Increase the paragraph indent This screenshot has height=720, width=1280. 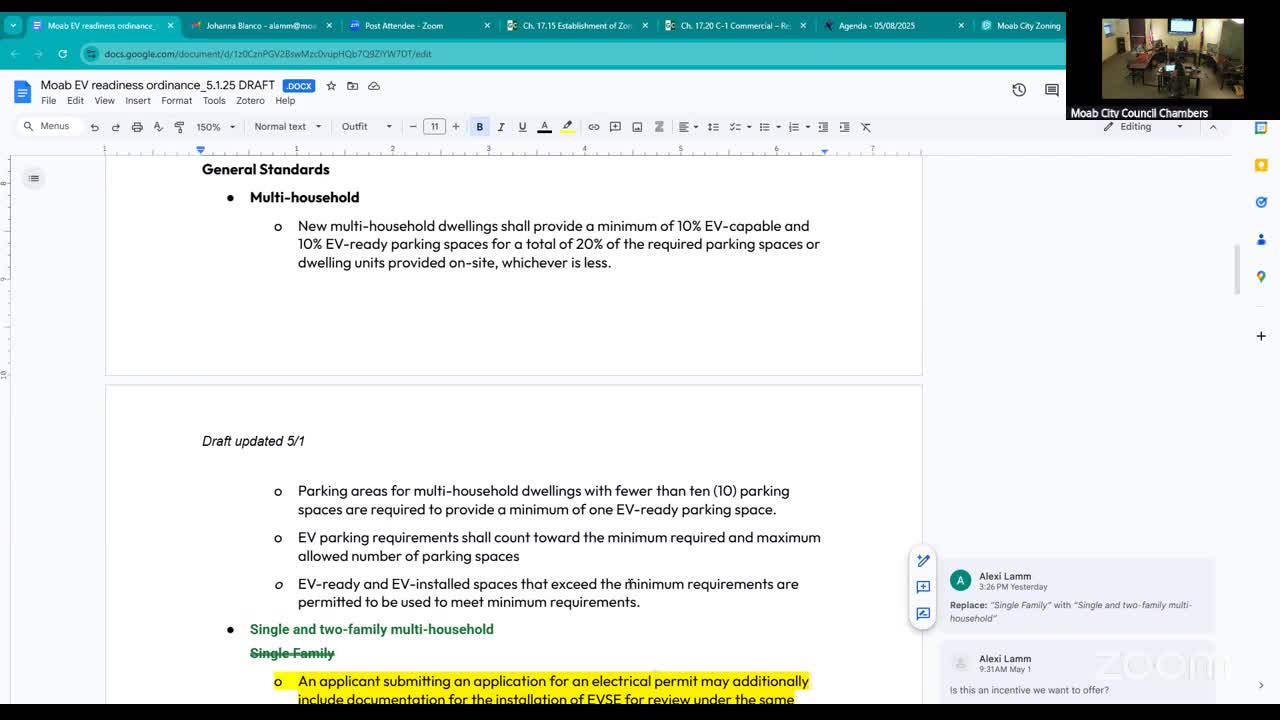(x=844, y=127)
